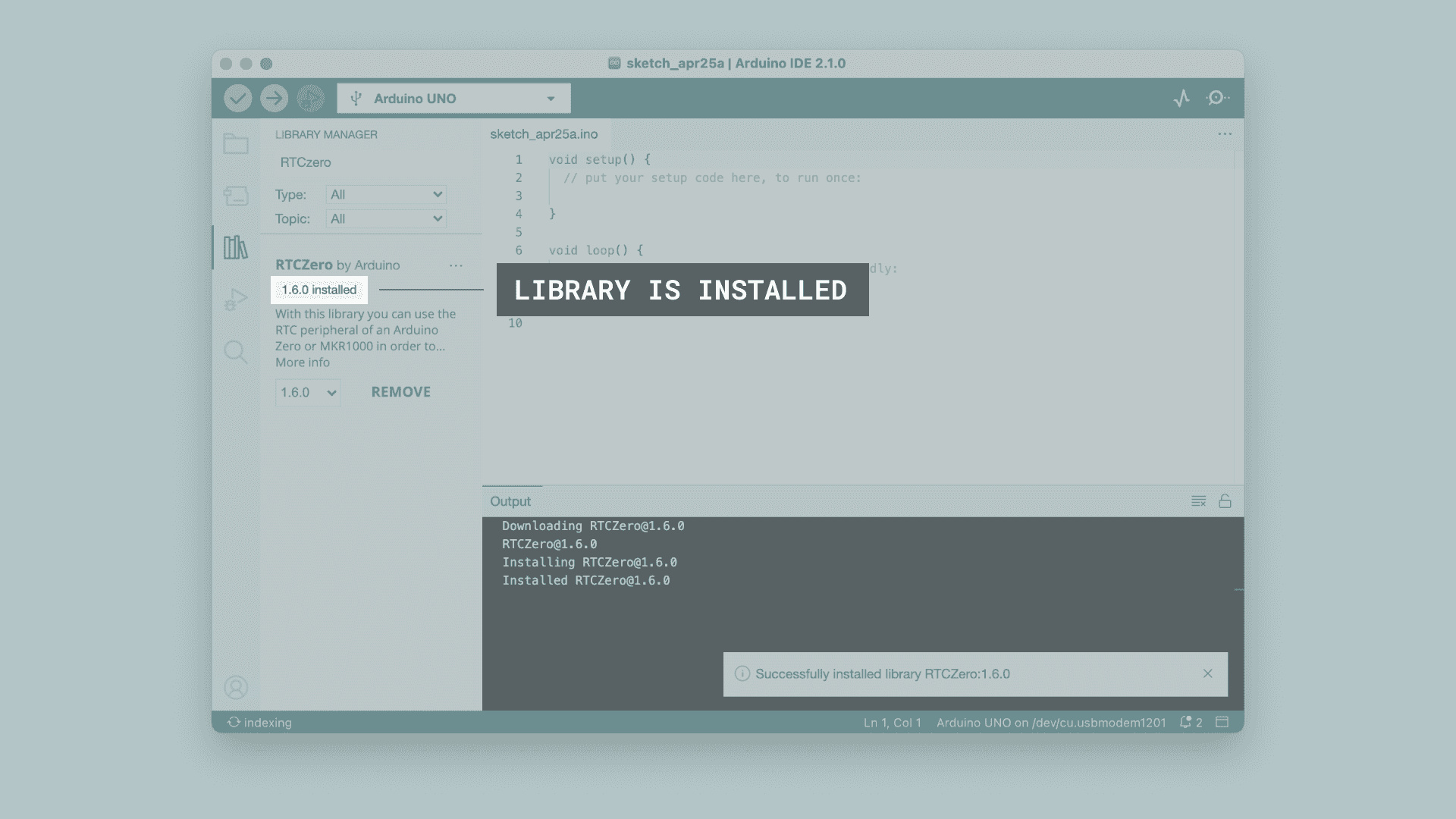Start debugging with the toolbar debug icon
The image size is (1456, 819).
coord(310,99)
